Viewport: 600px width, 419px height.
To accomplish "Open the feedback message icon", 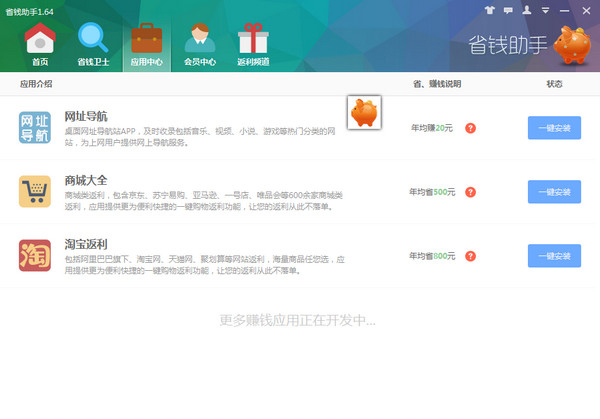I will click(x=508, y=10).
